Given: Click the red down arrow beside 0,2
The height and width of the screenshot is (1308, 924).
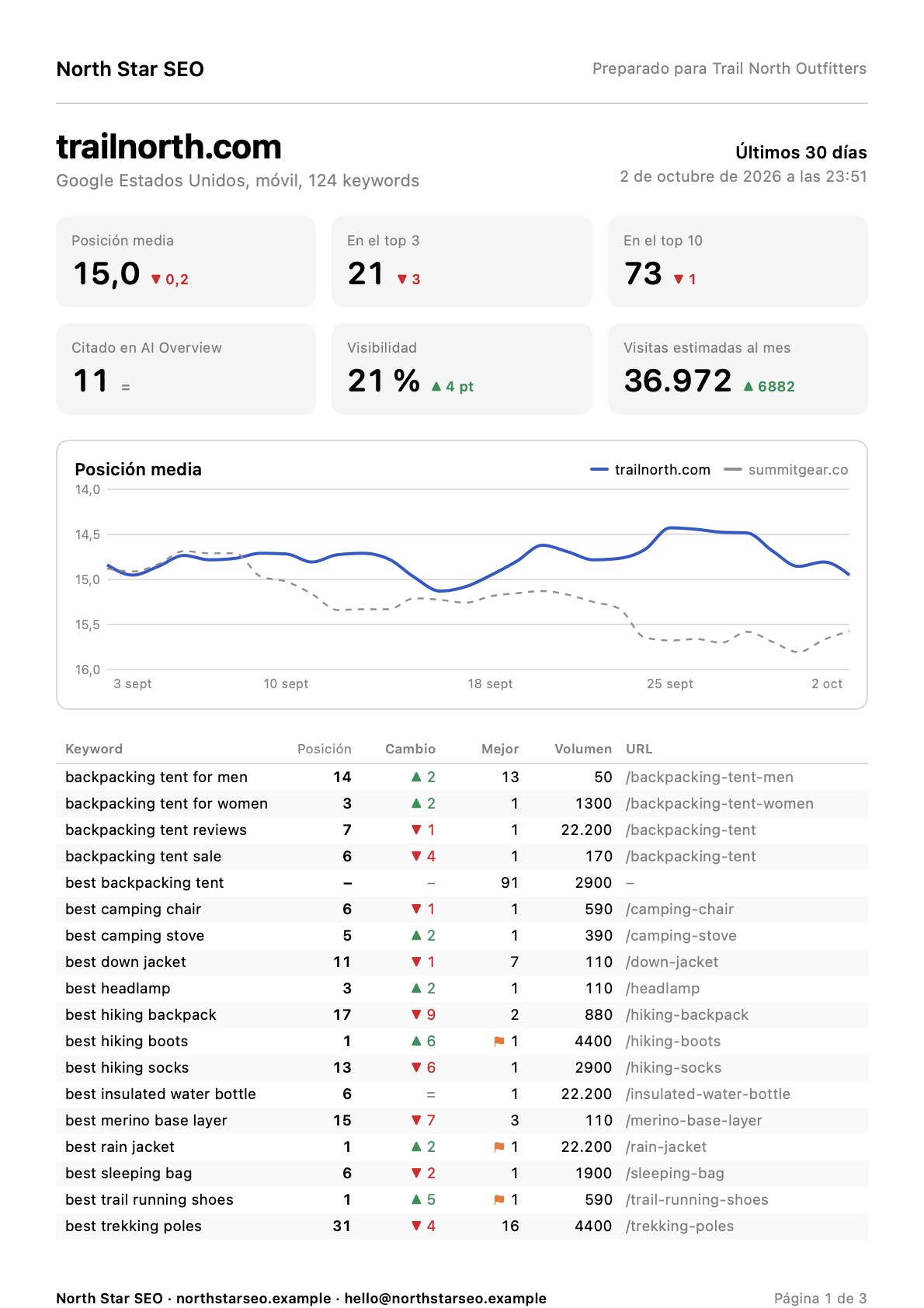Looking at the screenshot, I should (156, 280).
